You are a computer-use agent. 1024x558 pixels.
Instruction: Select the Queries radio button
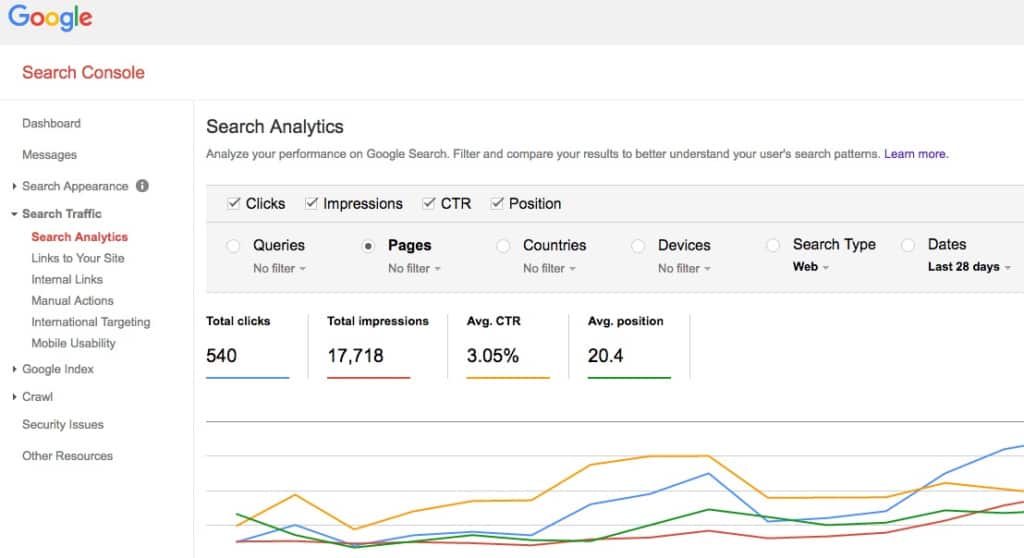(x=233, y=246)
